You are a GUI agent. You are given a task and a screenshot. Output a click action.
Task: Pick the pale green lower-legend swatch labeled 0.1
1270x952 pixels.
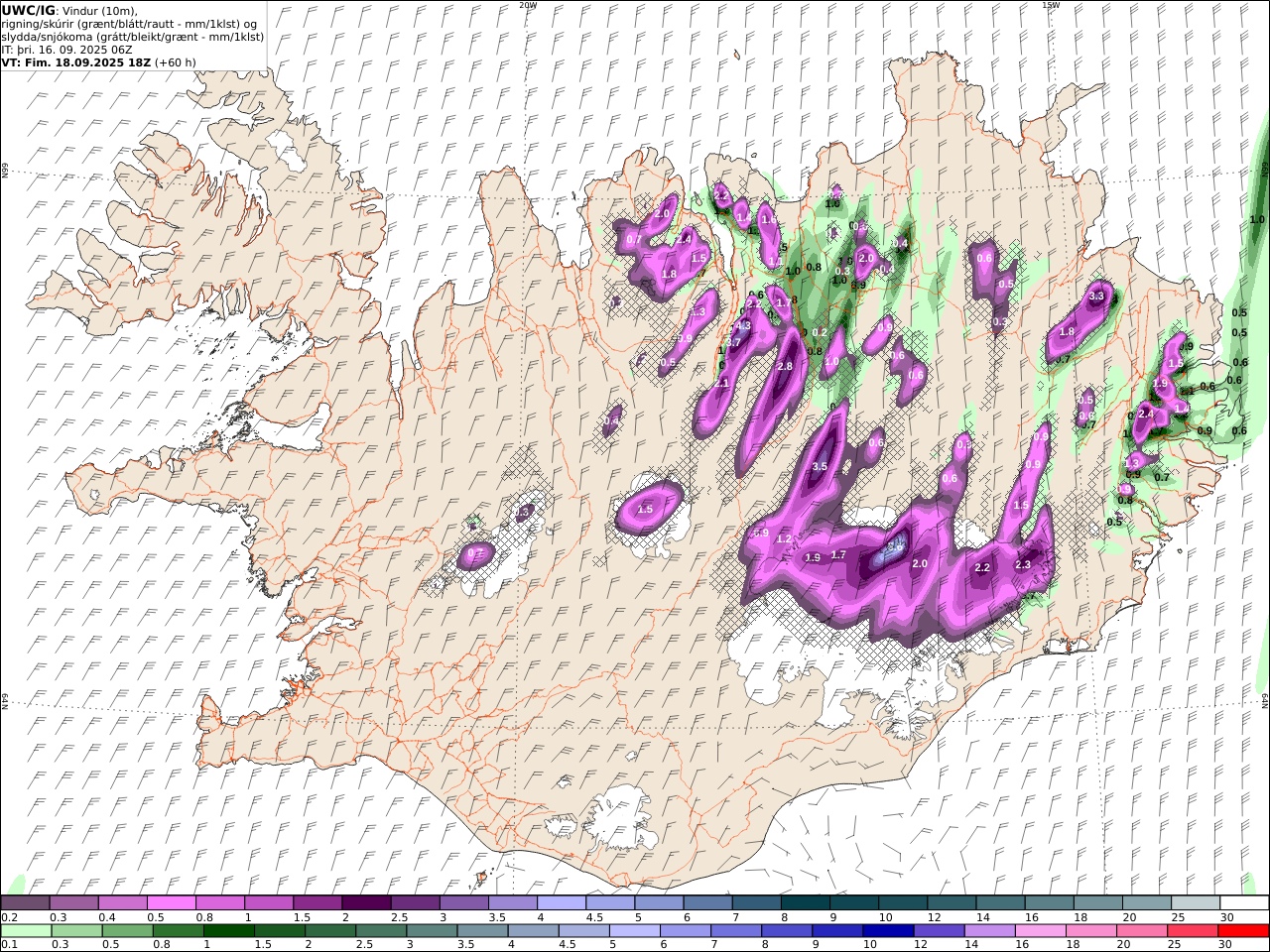(27, 930)
